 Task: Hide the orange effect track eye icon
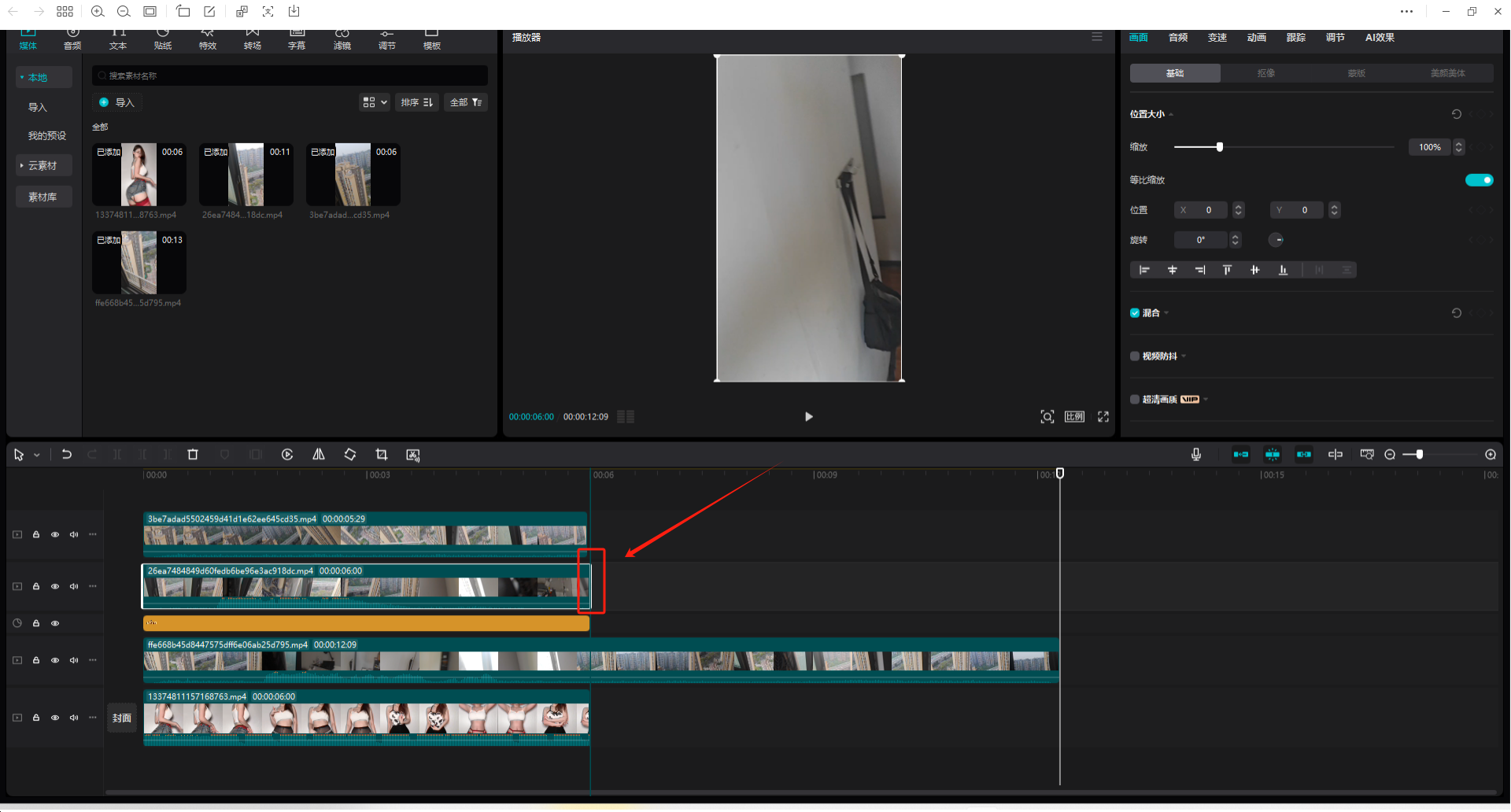(x=55, y=623)
